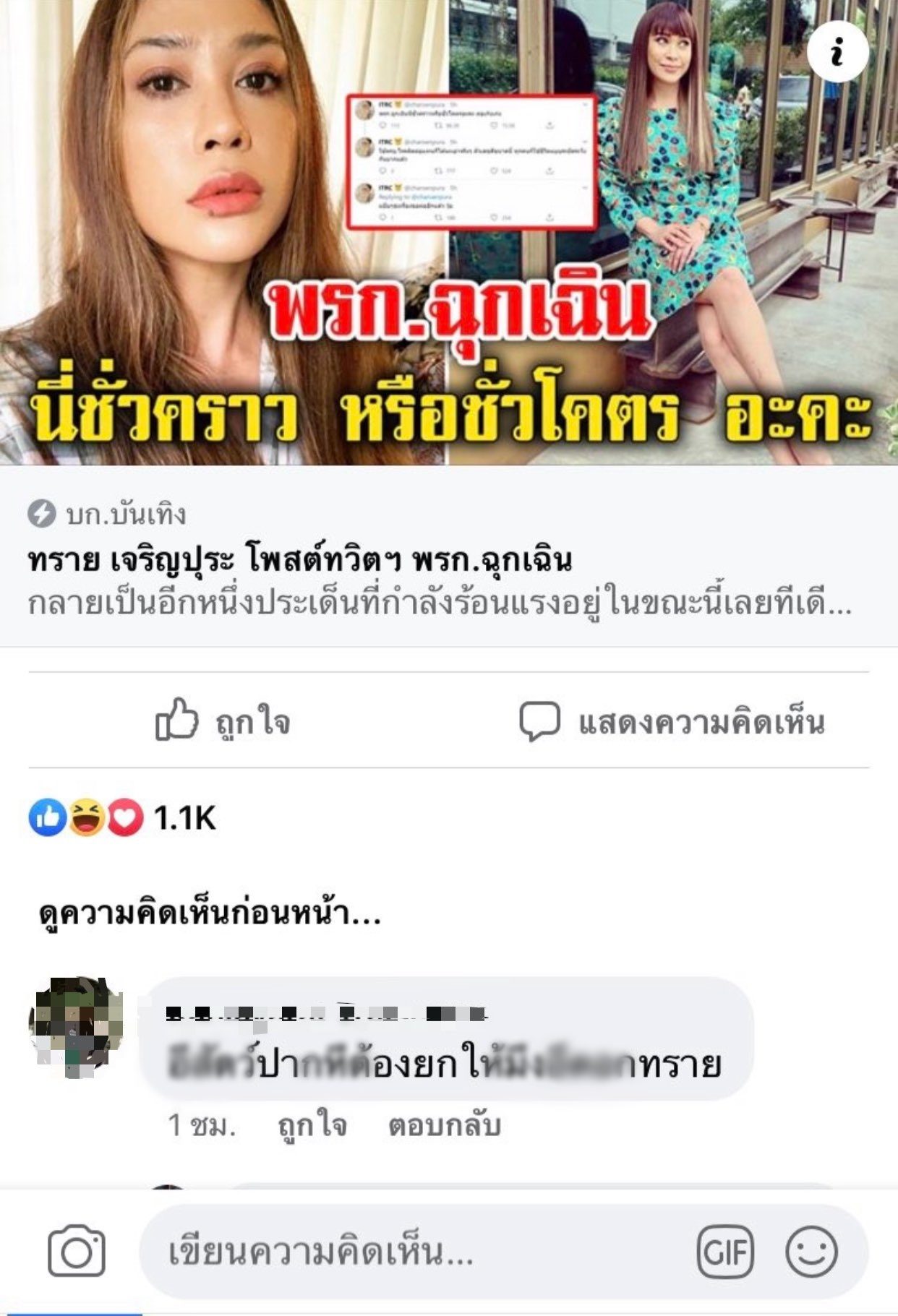Open the article headline ทราย เจริญปุระ

click(x=300, y=560)
